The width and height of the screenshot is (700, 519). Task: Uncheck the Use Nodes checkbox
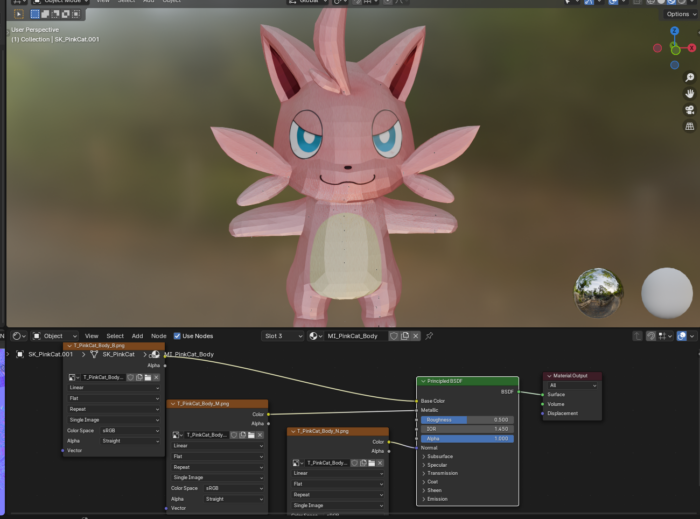click(x=177, y=336)
